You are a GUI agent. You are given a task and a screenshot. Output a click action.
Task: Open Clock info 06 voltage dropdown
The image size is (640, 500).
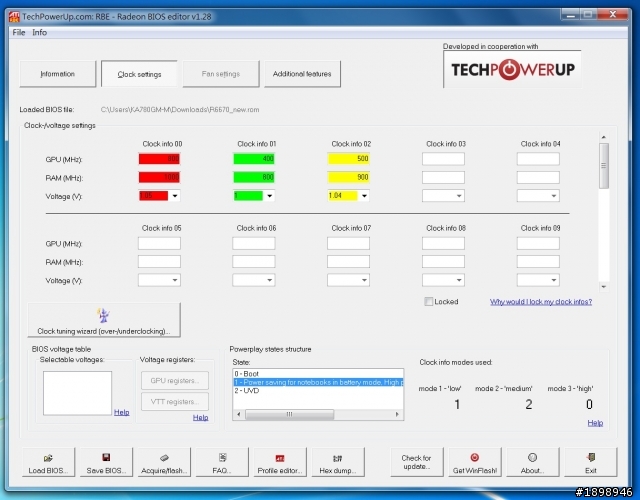(x=269, y=280)
